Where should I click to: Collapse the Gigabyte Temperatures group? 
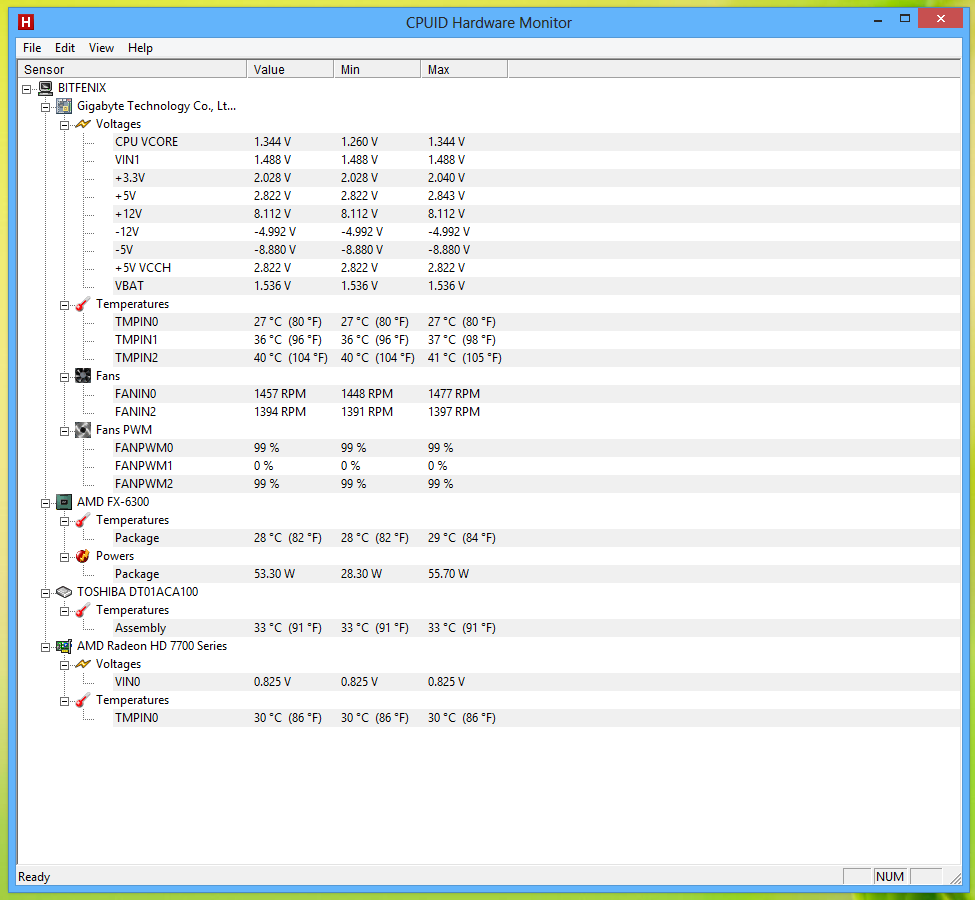pyautogui.click(x=64, y=305)
